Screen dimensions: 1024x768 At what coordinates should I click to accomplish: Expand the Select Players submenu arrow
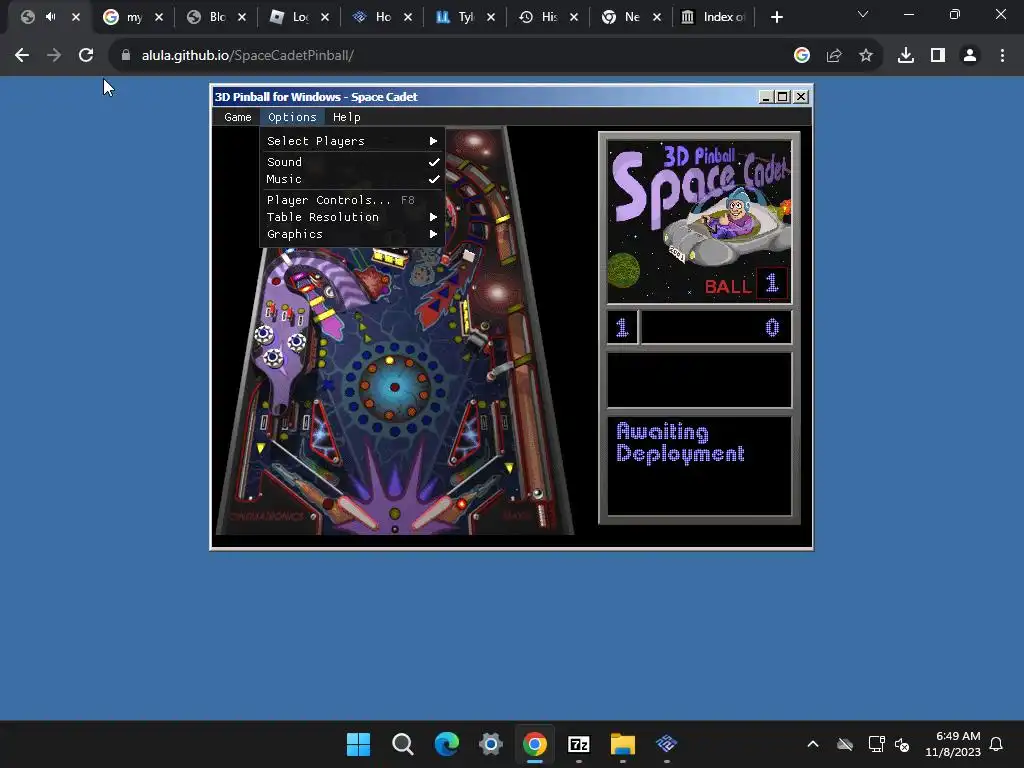pos(433,141)
